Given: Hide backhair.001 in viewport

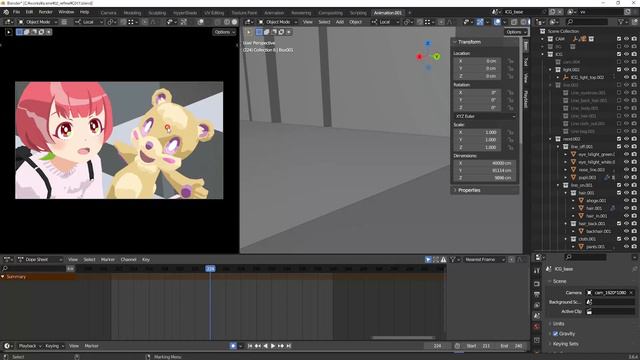Looking at the screenshot, I should 627,231.
